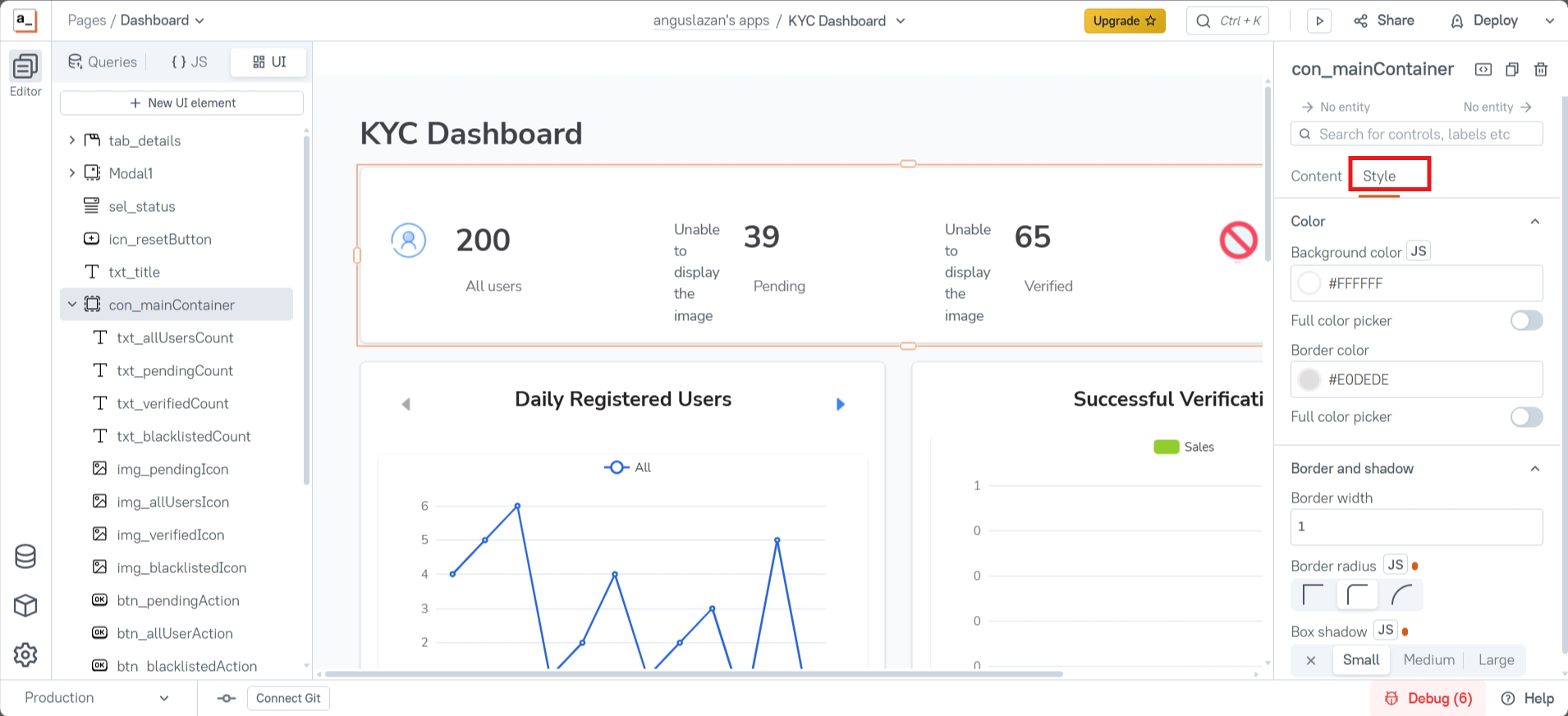
Task: Open the Help button
Action: pos(1528,699)
